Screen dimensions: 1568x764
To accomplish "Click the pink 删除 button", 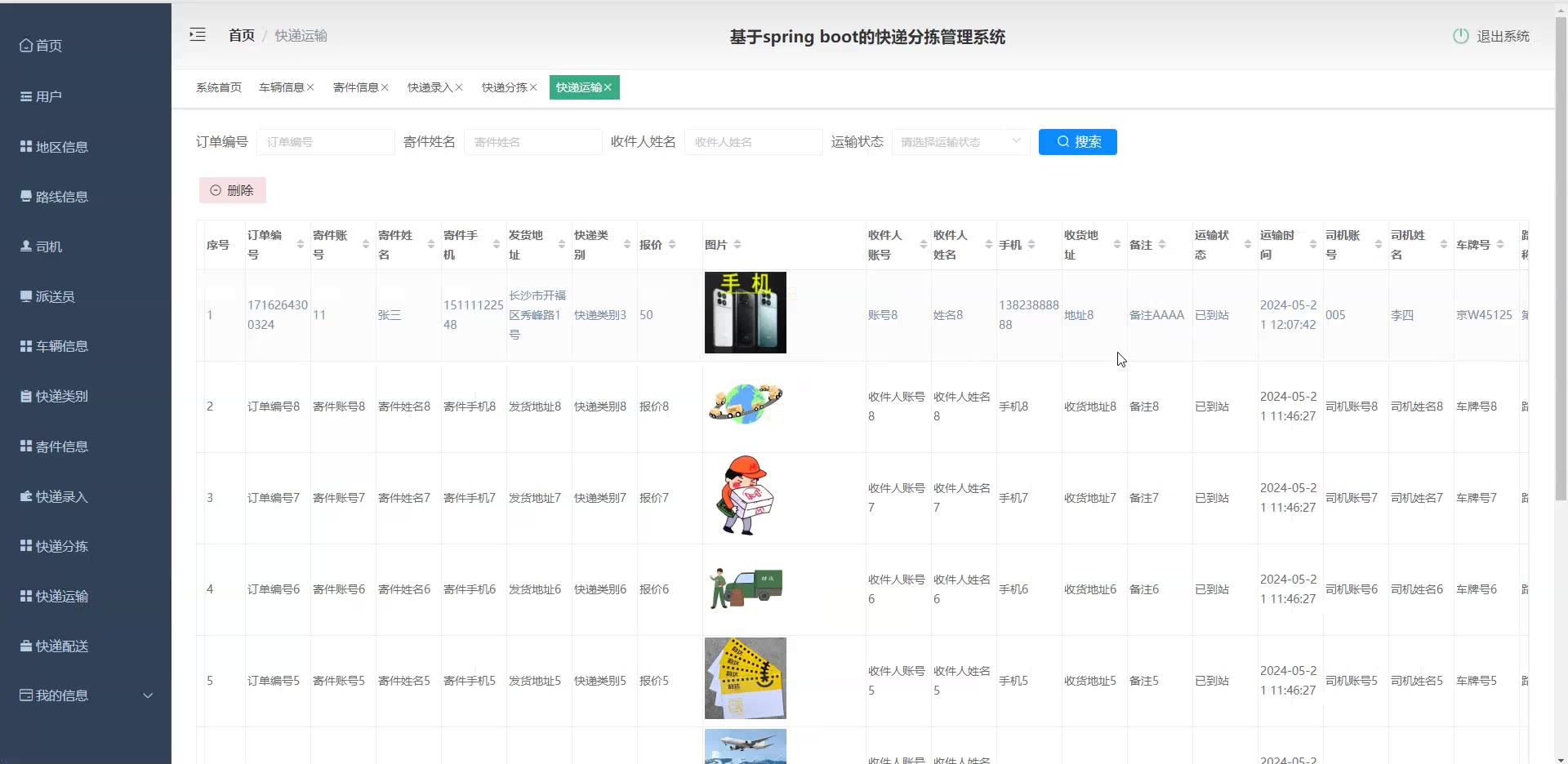I will 233,190.
